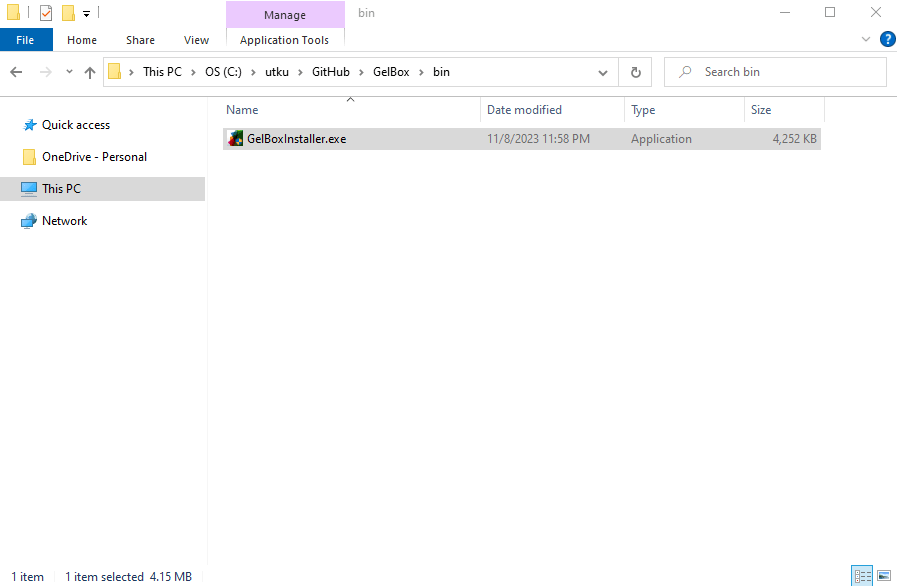Expand chevron after GitHub breadcrumb

[x=362, y=72]
